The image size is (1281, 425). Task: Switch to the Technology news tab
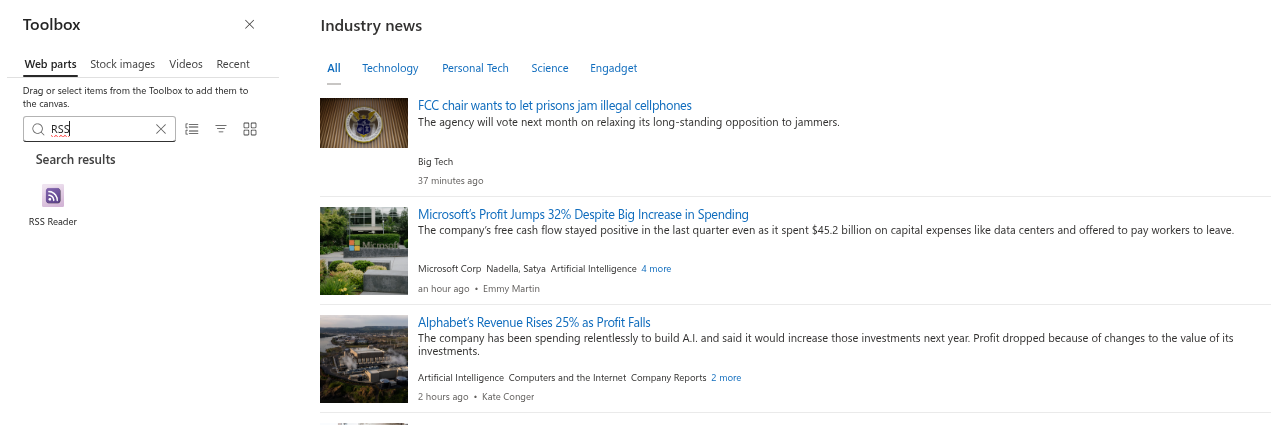click(390, 68)
